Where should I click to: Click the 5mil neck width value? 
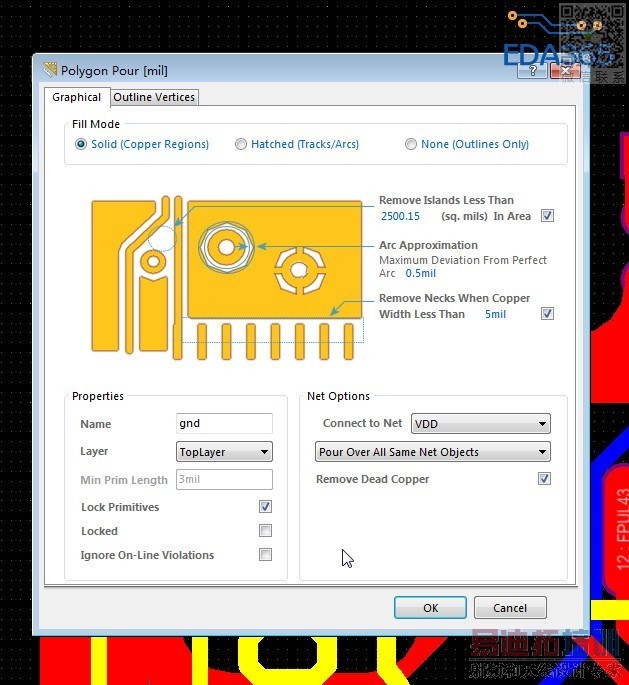pyautogui.click(x=495, y=314)
